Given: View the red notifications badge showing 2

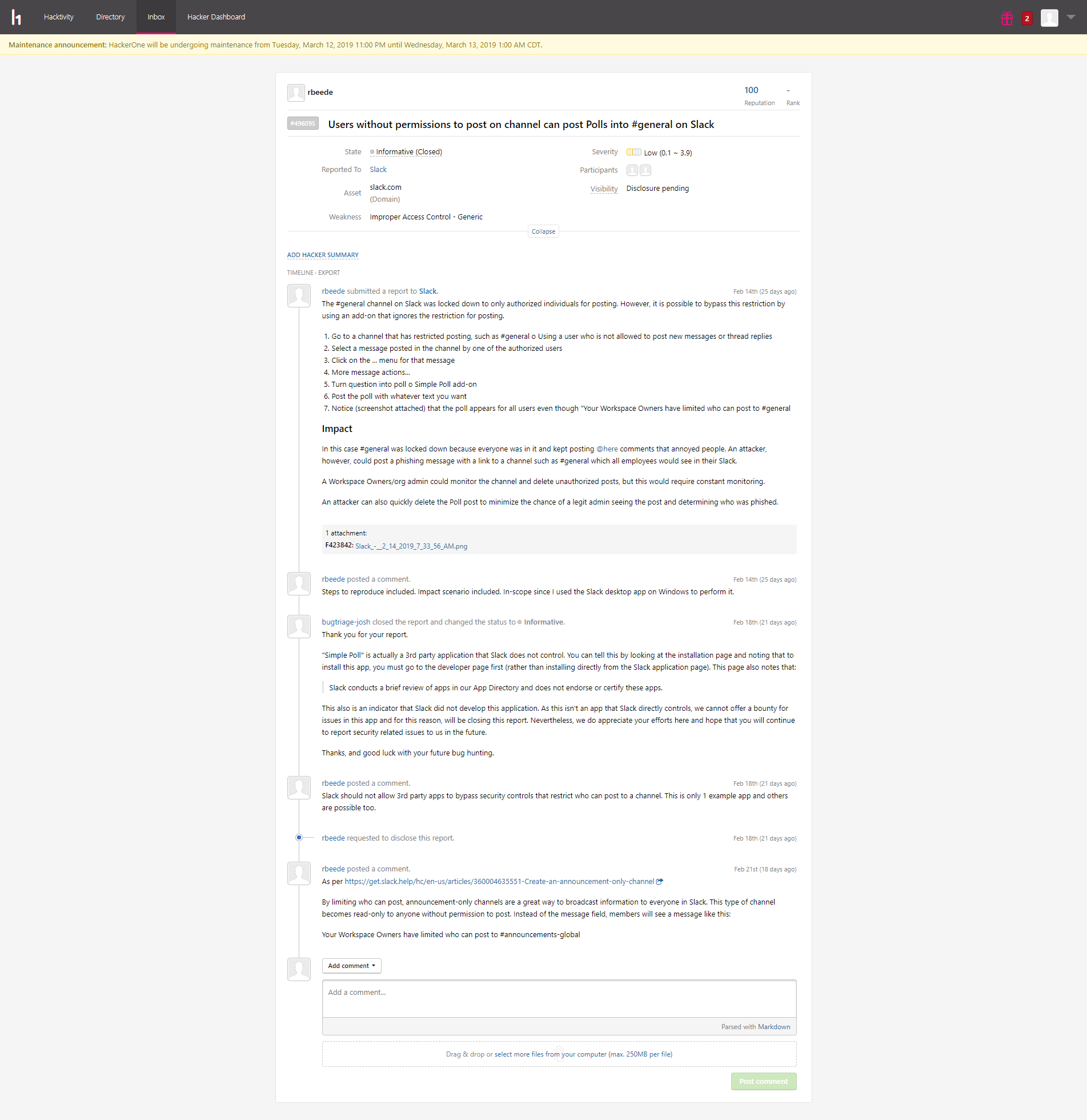Looking at the screenshot, I should pyautogui.click(x=1027, y=18).
